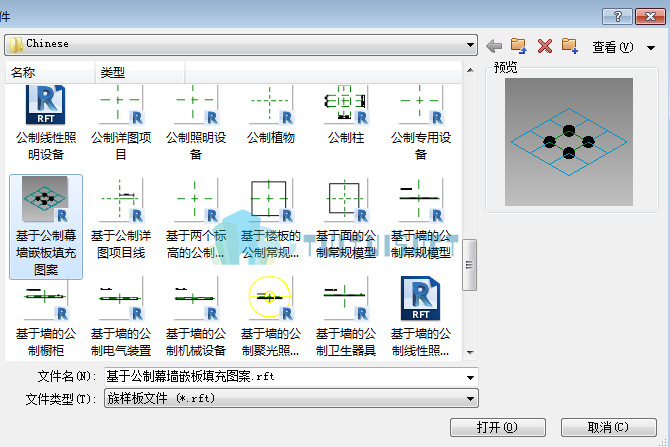Click the 预览 preview thumbnail image
Screen dimensions: 670x447
[x=569, y=142]
